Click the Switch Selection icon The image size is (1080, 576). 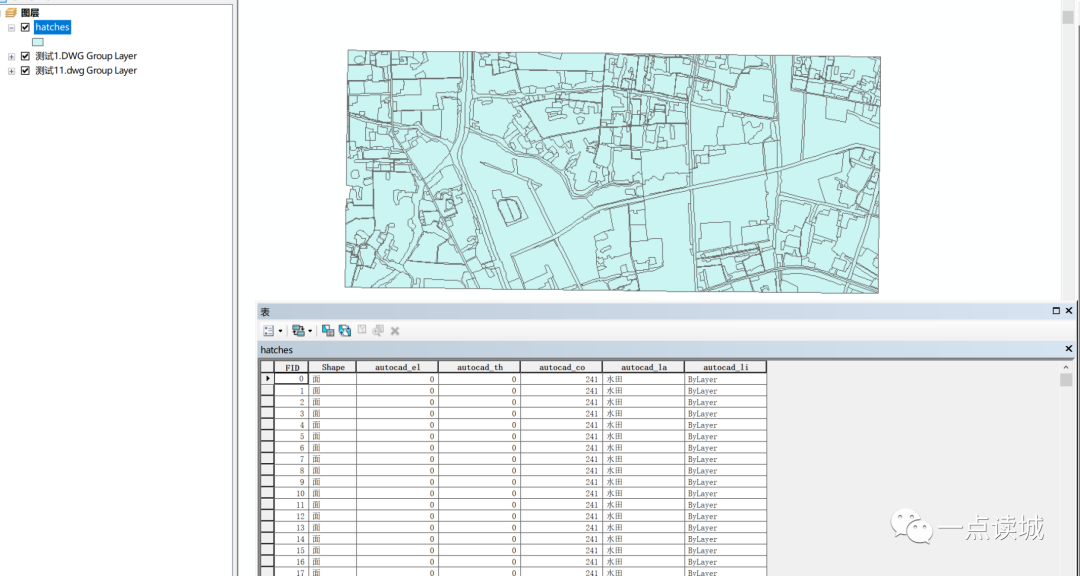[x=345, y=330]
